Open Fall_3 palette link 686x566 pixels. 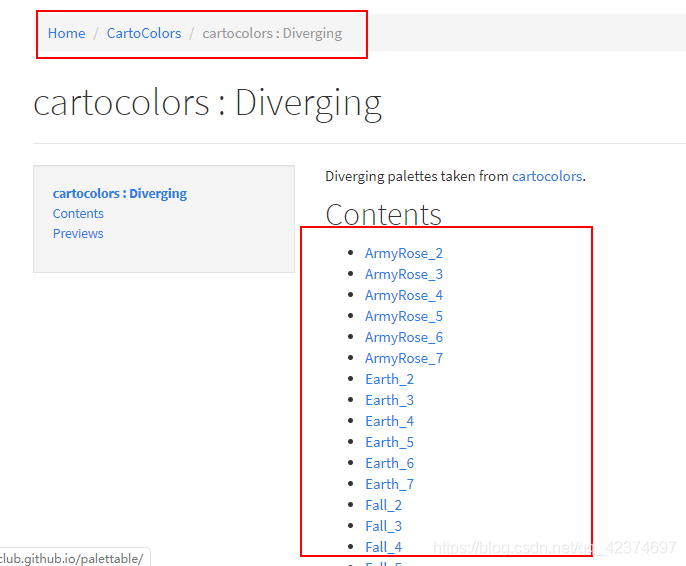tap(383, 526)
